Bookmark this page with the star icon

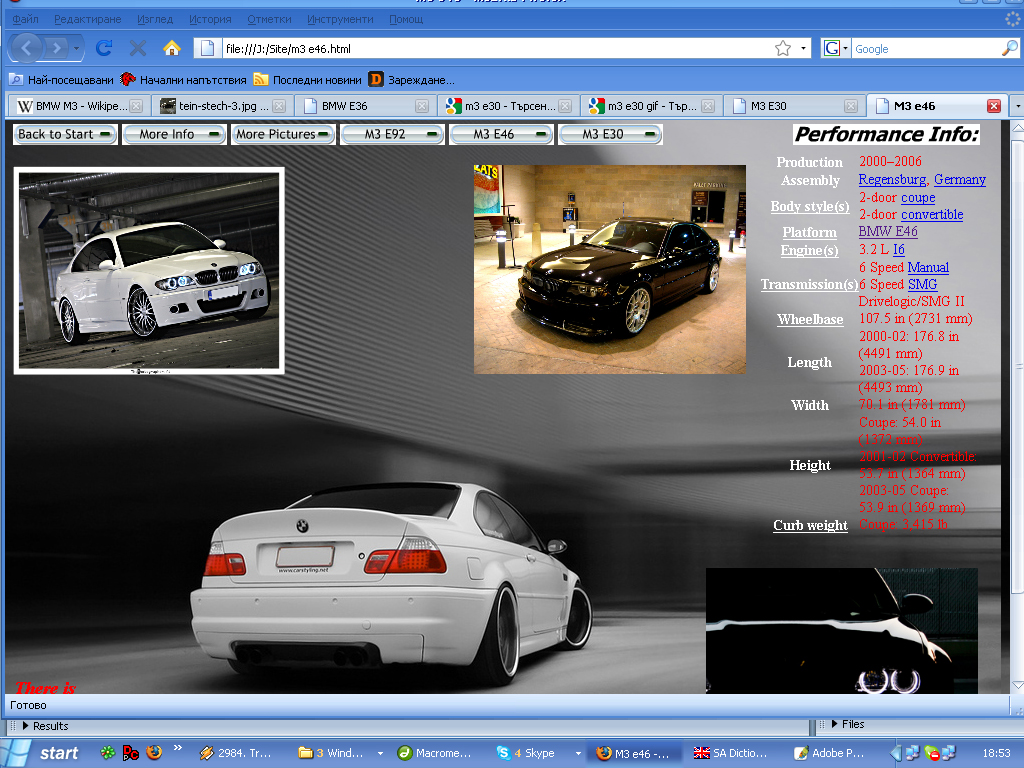pyautogui.click(x=782, y=48)
